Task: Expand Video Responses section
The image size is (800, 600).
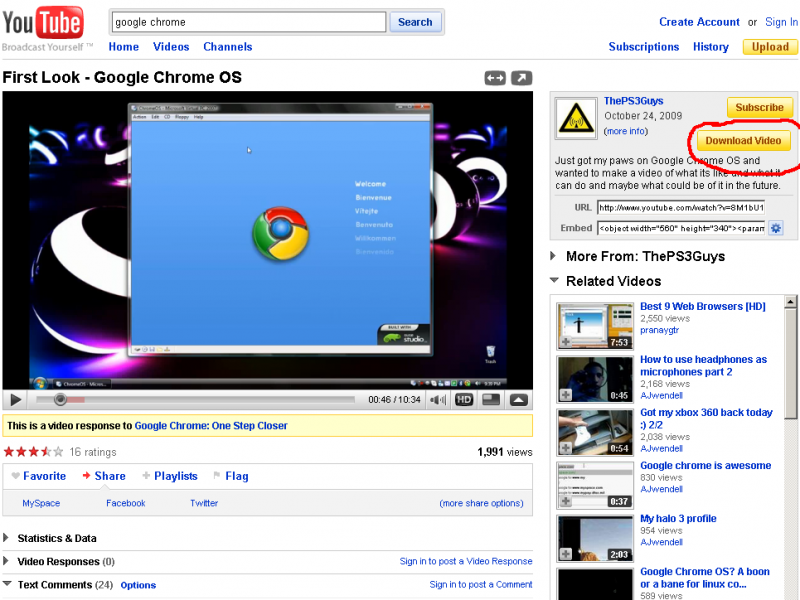Action: tap(6, 561)
